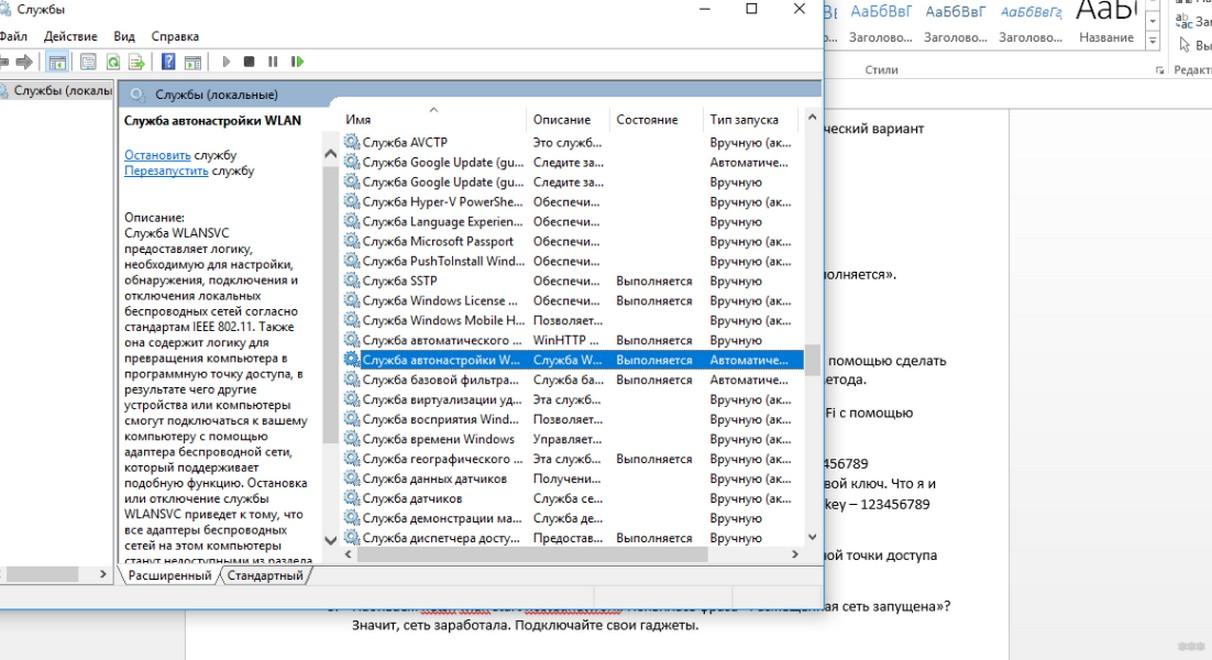
Task: Apply the Название style in Word gallery
Action: (1106, 24)
